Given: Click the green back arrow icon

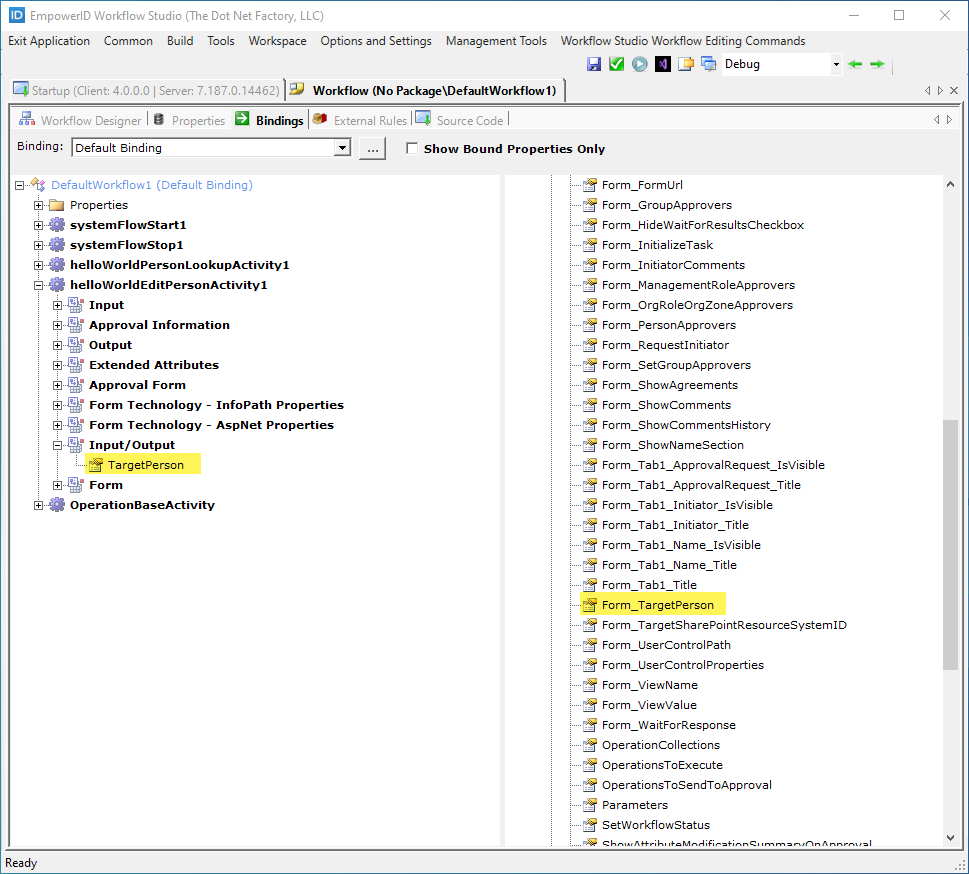Looking at the screenshot, I should point(855,64).
